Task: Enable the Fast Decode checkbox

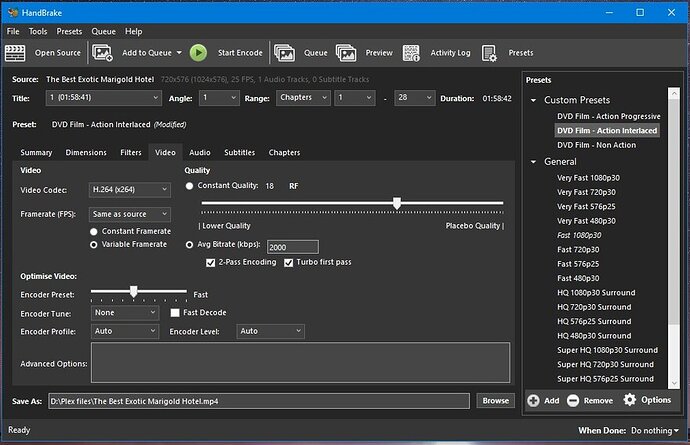Action: point(176,313)
